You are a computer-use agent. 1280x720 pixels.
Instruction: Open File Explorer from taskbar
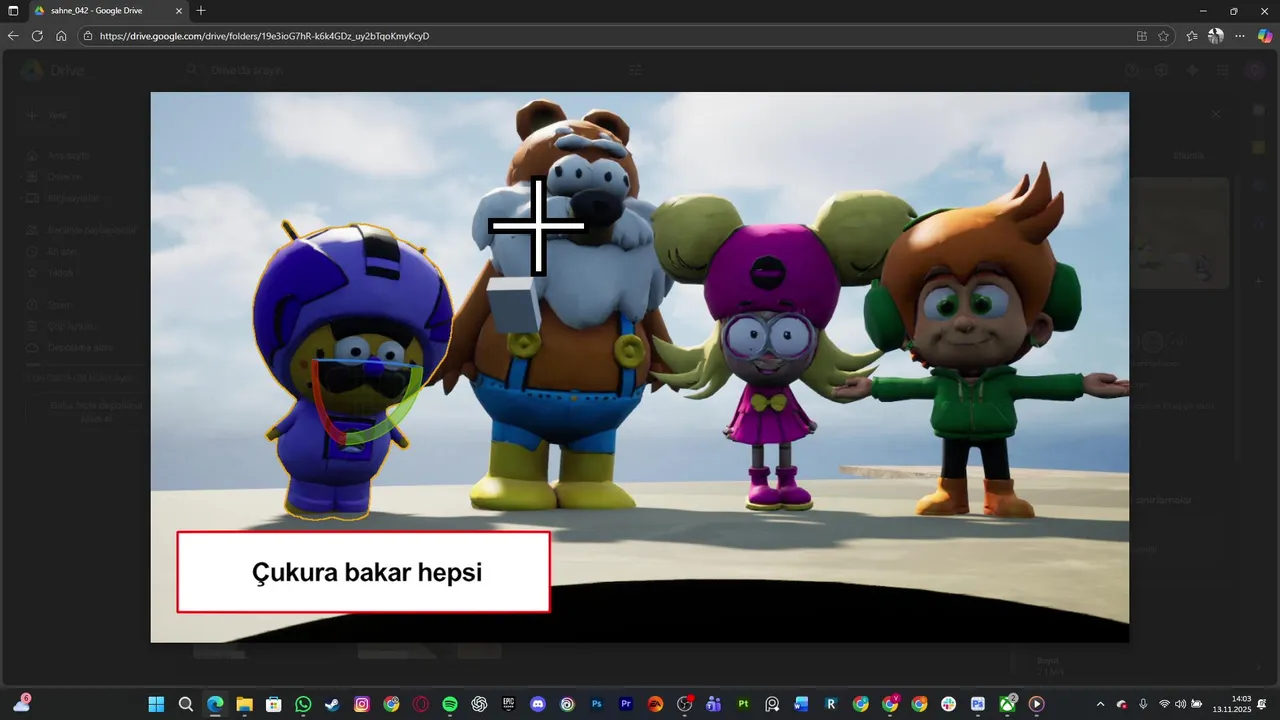point(244,704)
